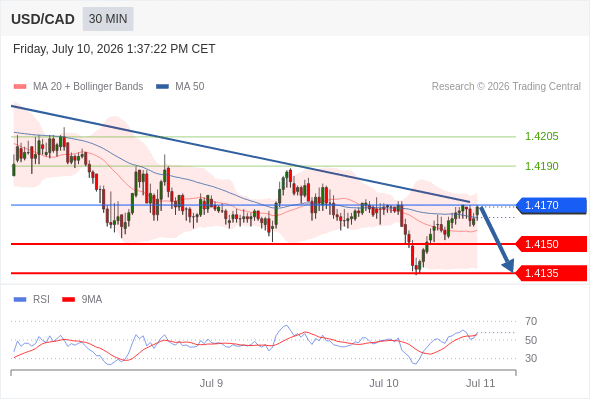Click the 9MA legend red swatch
The width and height of the screenshot is (590, 400).
68,300
